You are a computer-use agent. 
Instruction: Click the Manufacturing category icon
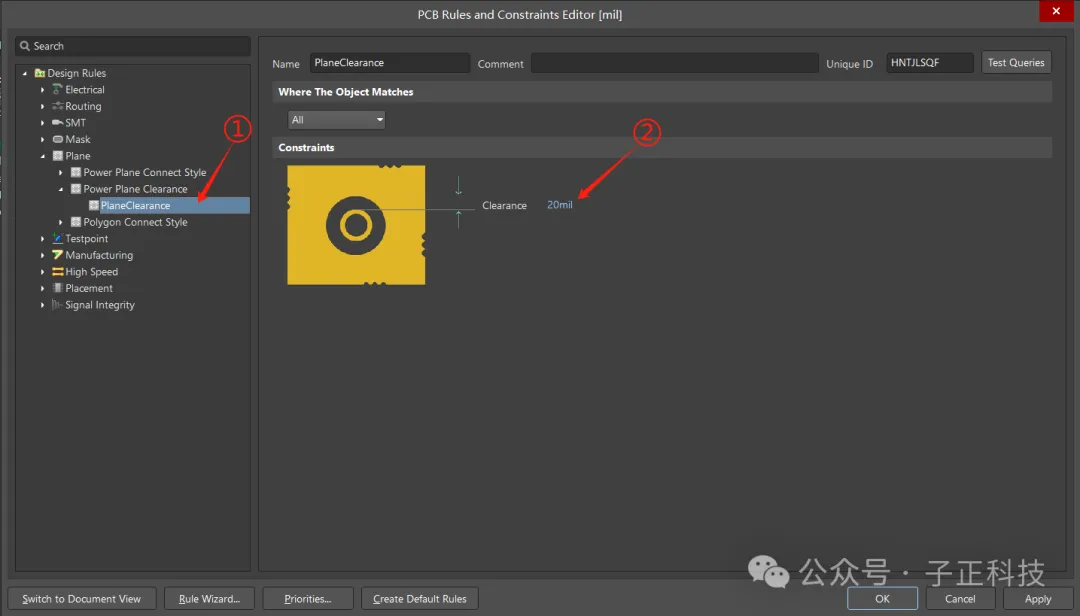[58, 255]
